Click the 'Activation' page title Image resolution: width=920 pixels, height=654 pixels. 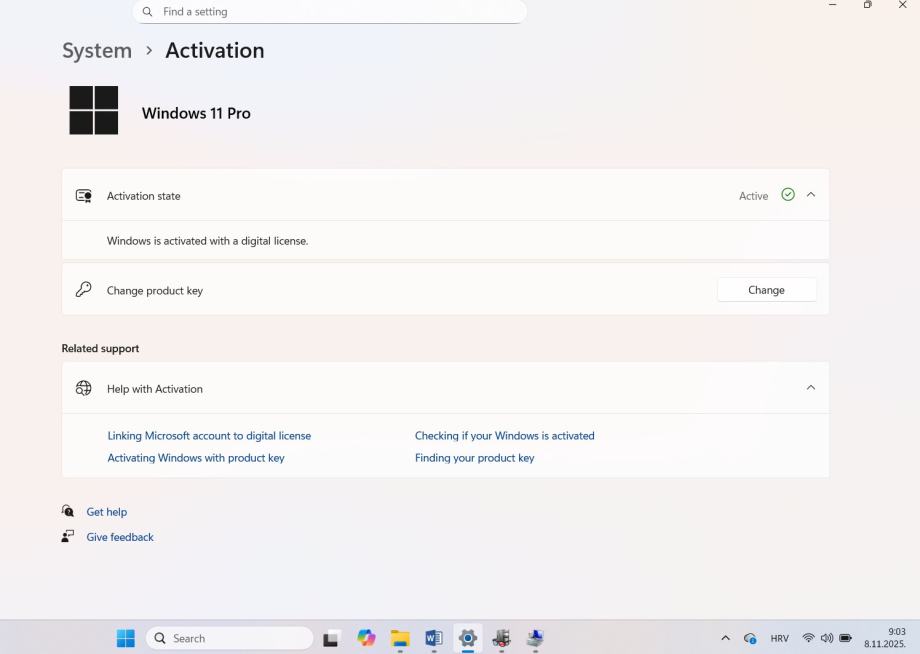point(215,50)
